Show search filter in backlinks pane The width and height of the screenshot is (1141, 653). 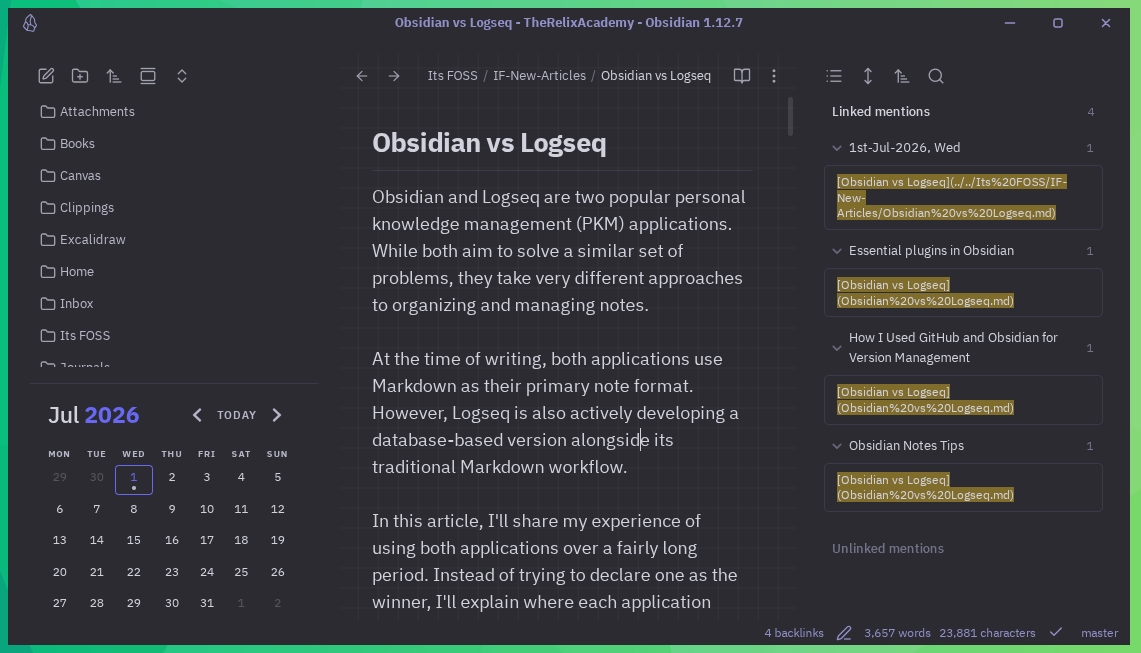pyautogui.click(x=936, y=76)
